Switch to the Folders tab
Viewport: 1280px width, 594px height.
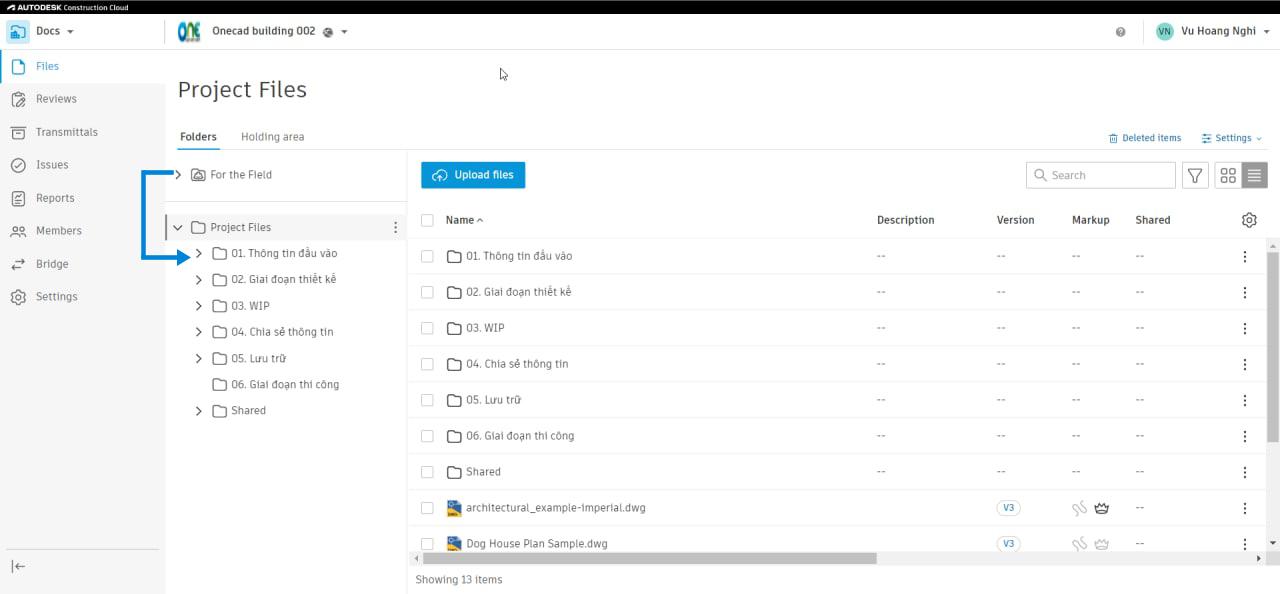point(198,137)
